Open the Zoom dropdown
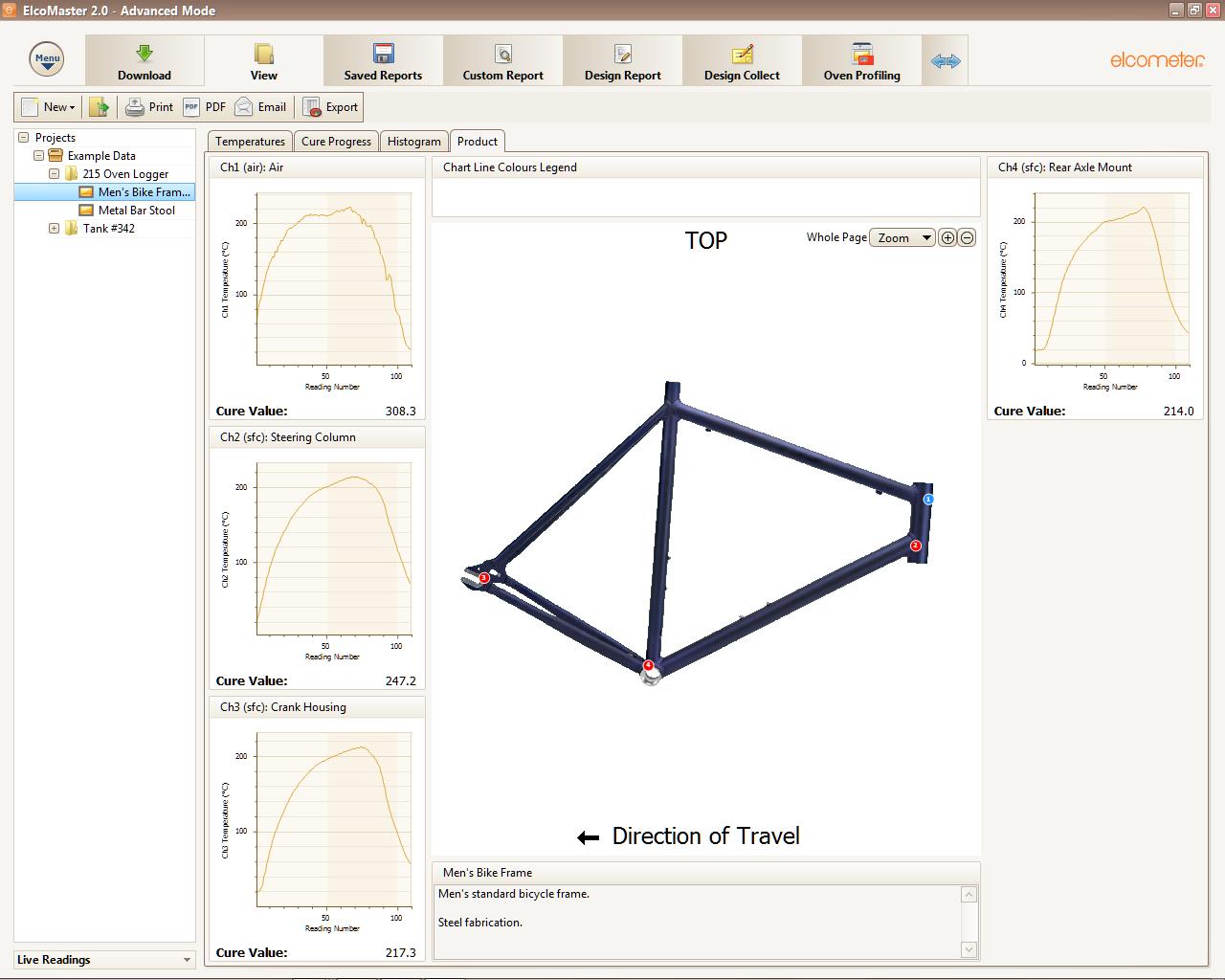This screenshot has width=1225, height=980. [902, 237]
